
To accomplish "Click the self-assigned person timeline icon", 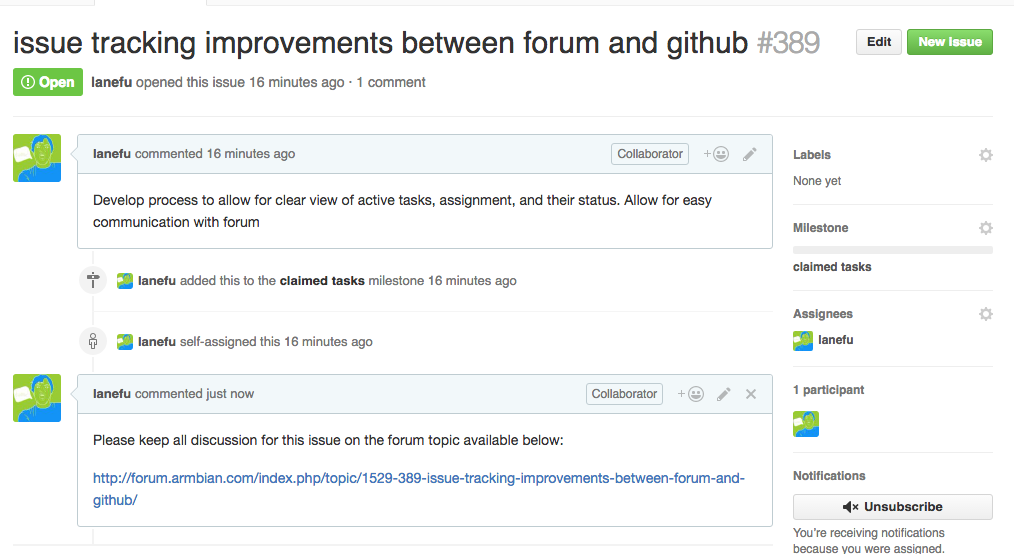I will (93, 341).
